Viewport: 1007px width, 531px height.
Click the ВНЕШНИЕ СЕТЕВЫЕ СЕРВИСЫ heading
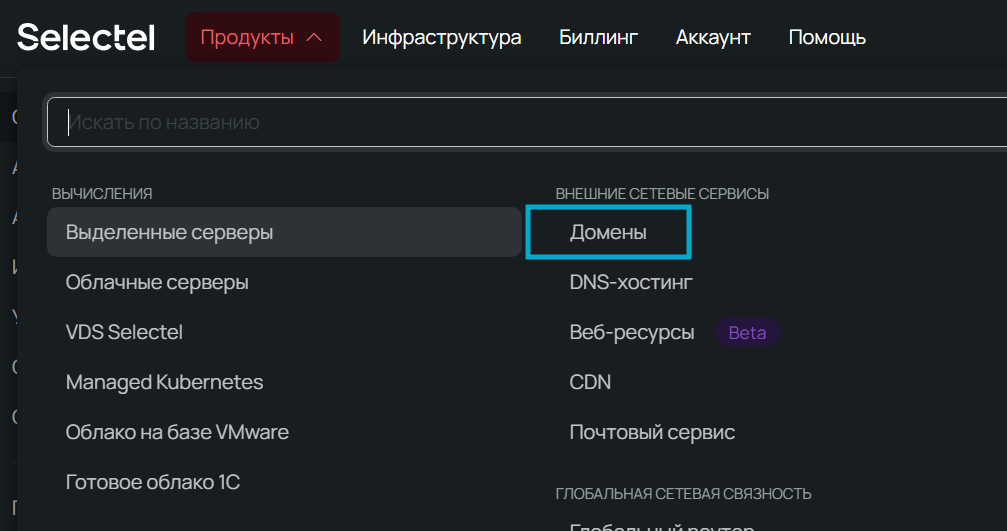pos(662,194)
